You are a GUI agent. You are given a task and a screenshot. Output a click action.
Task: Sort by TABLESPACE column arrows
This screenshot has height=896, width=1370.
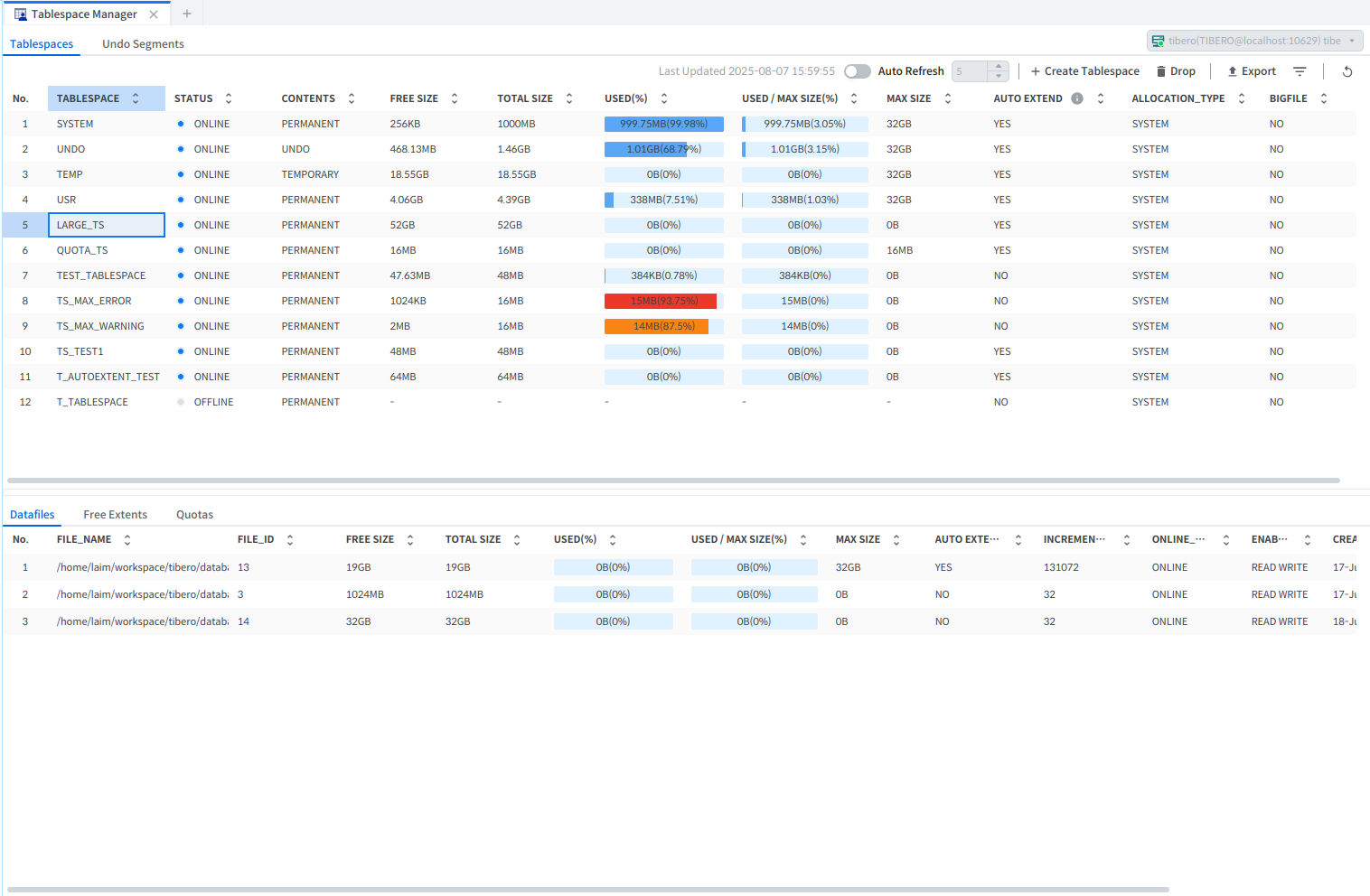[136, 98]
